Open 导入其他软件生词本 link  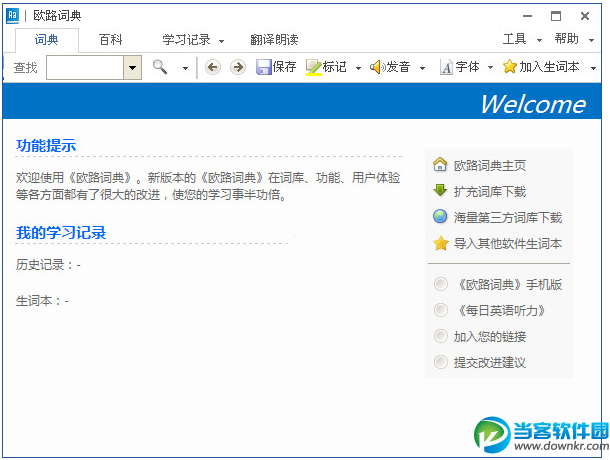[x=508, y=244]
